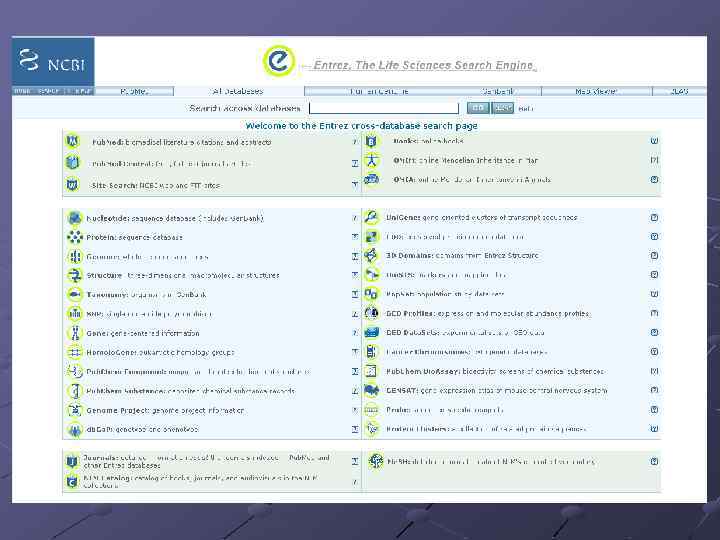Click the Protein sequence database icon
Image resolution: width=720 pixels, height=540 pixels.
(x=74, y=237)
